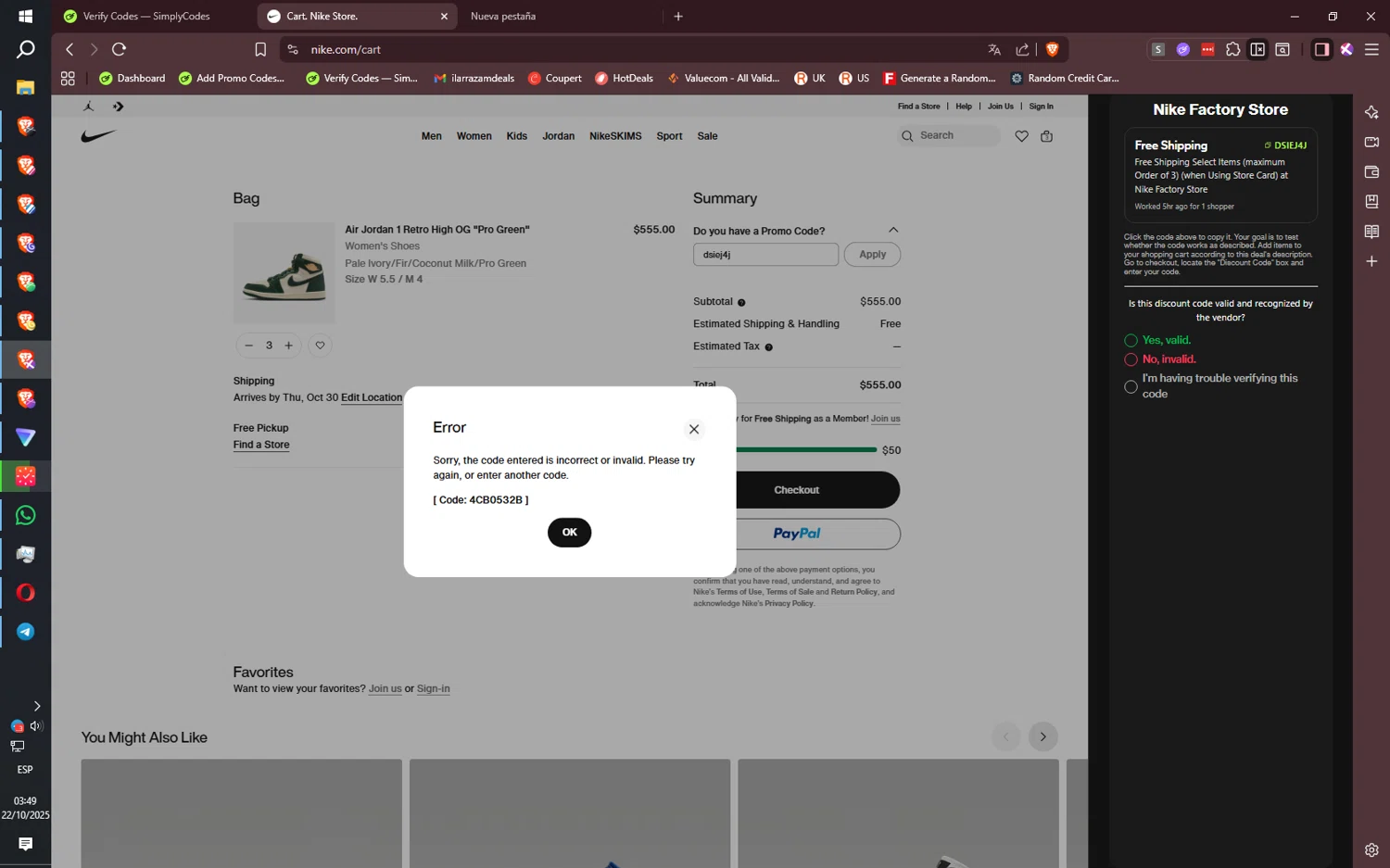The height and width of the screenshot is (868, 1390).
Task: Click the Nike swoosh logo
Action: pos(98,136)
